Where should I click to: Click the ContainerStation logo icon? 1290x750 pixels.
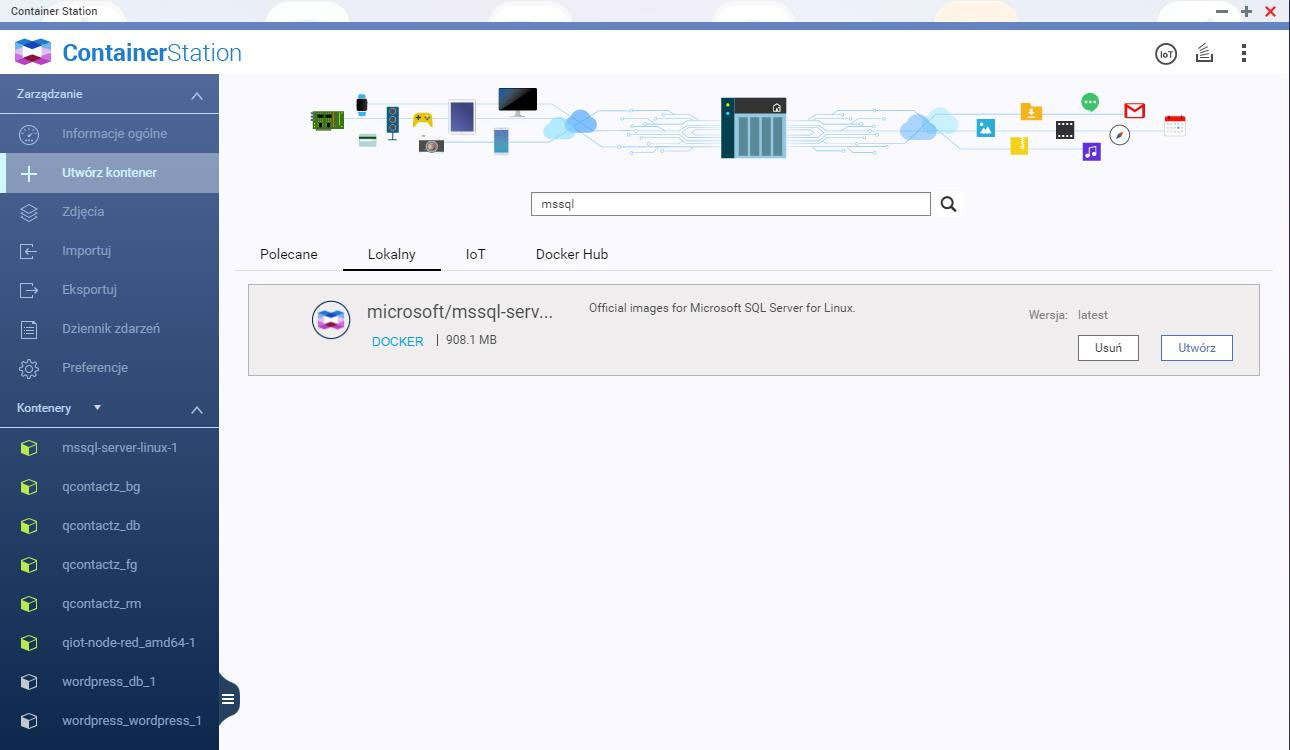[33, 52]
